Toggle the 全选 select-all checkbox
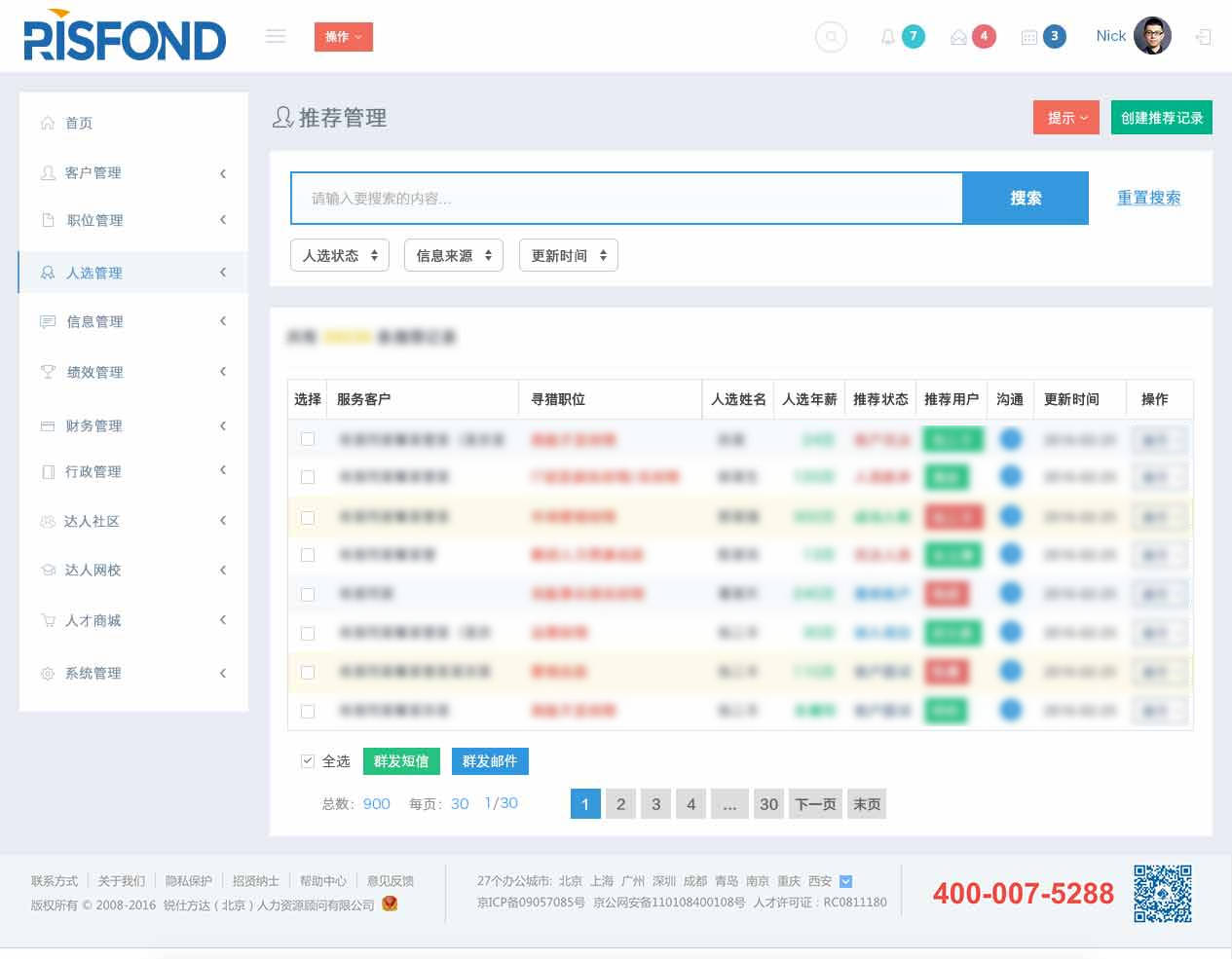Viewport: 1232px width, 959px height. click(x=308, y=760)
